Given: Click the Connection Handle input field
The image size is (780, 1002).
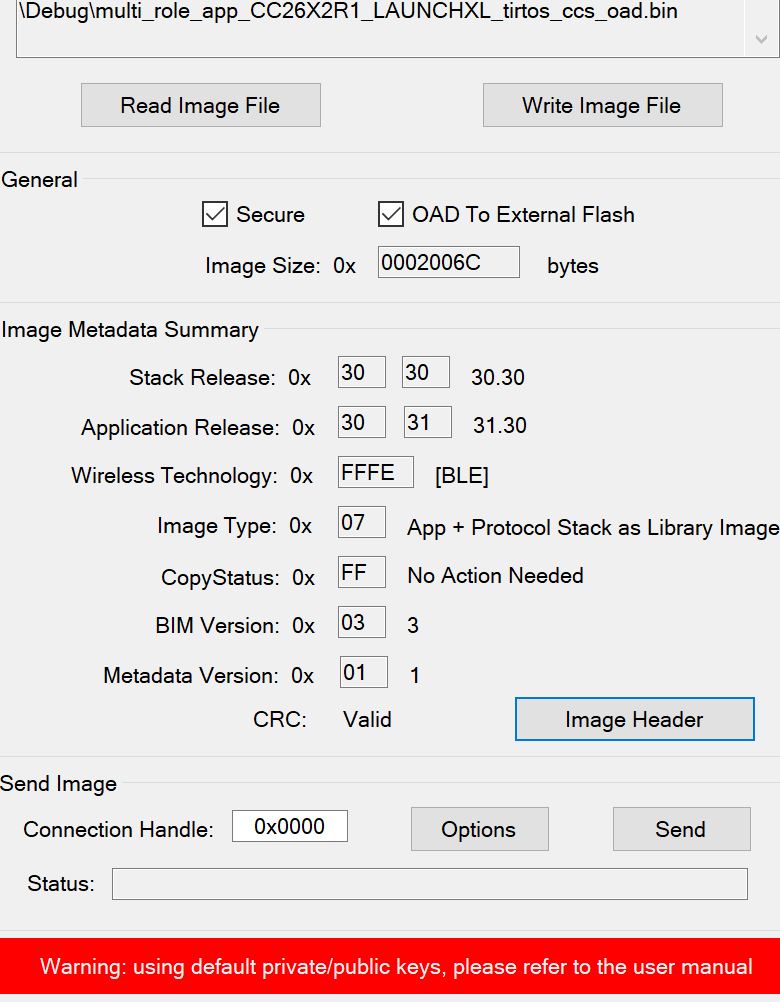Looking at the screenshot, I should 290,826.
